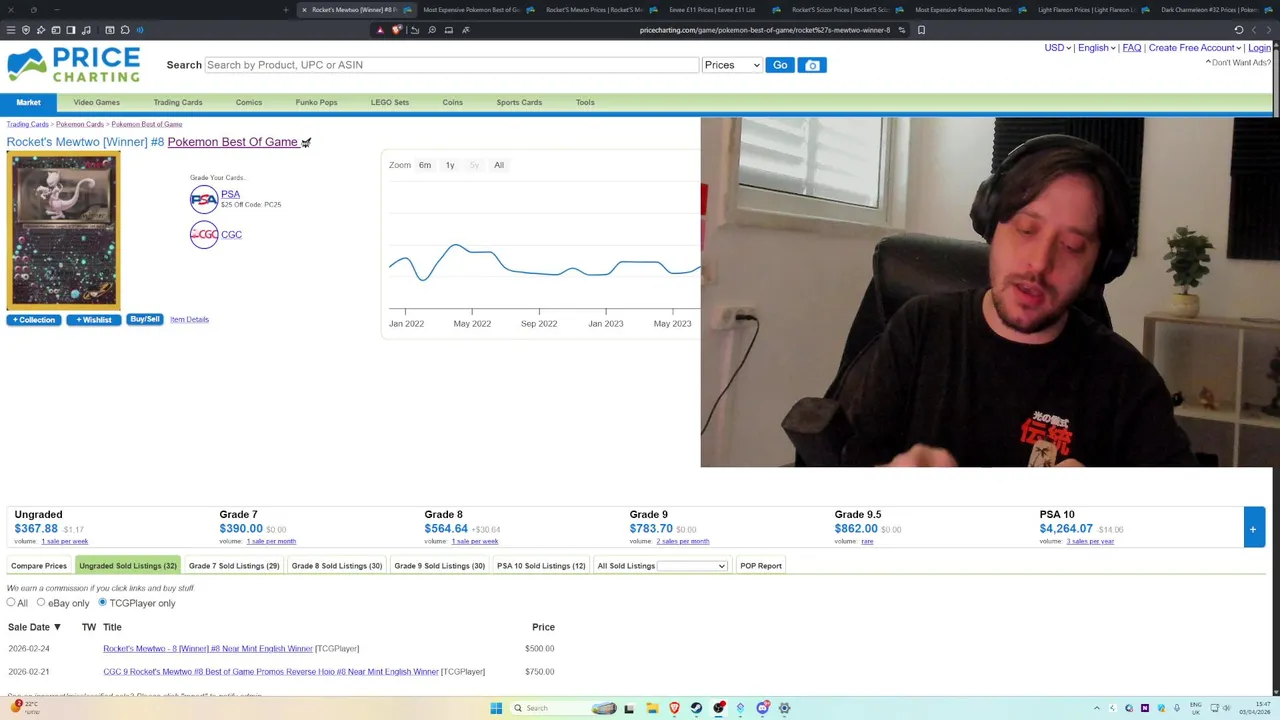Click the Windows Start button
Screen dimensions: 1280x720
click(x=496, y=708)
